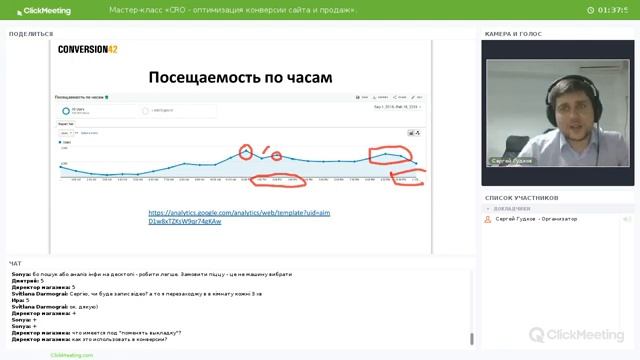
Task: Click the 'КАМЕРА И ГОЛОС' panel heading
Action: (x=513, y=34)
